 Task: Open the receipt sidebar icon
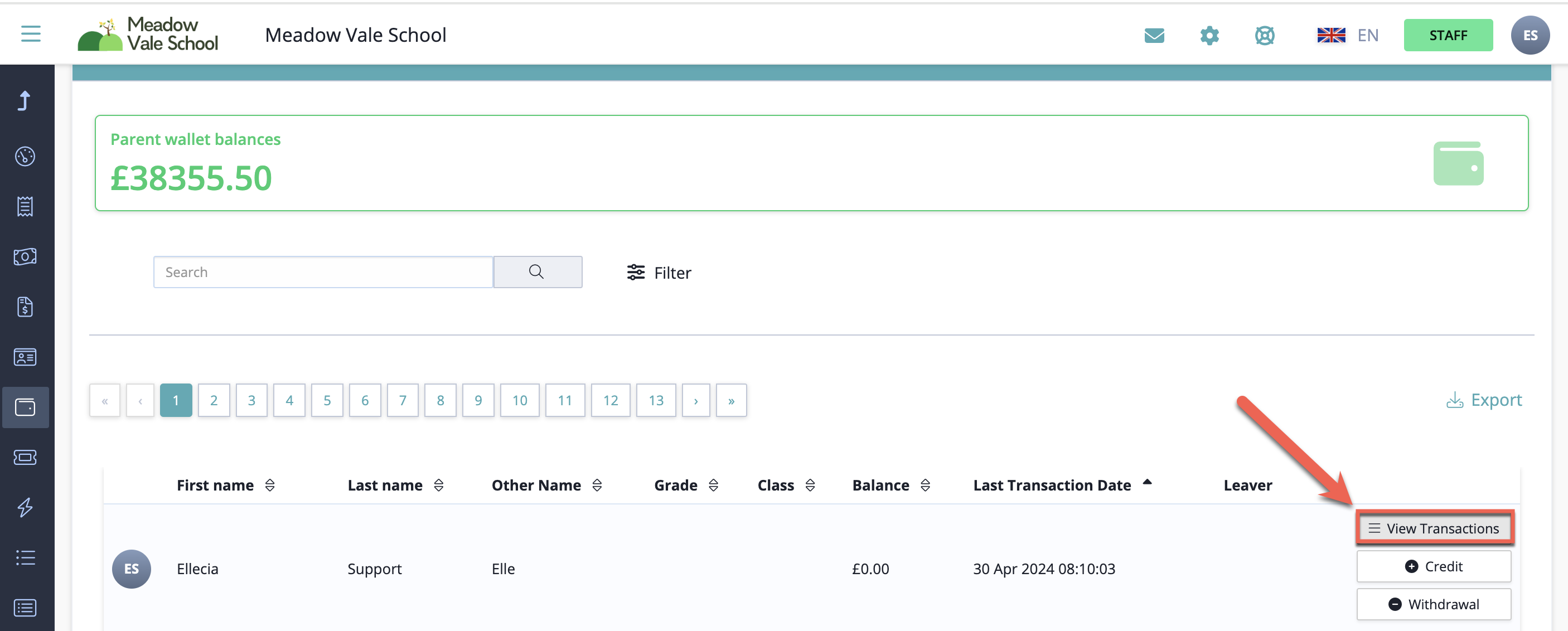[x=25, y=206]
